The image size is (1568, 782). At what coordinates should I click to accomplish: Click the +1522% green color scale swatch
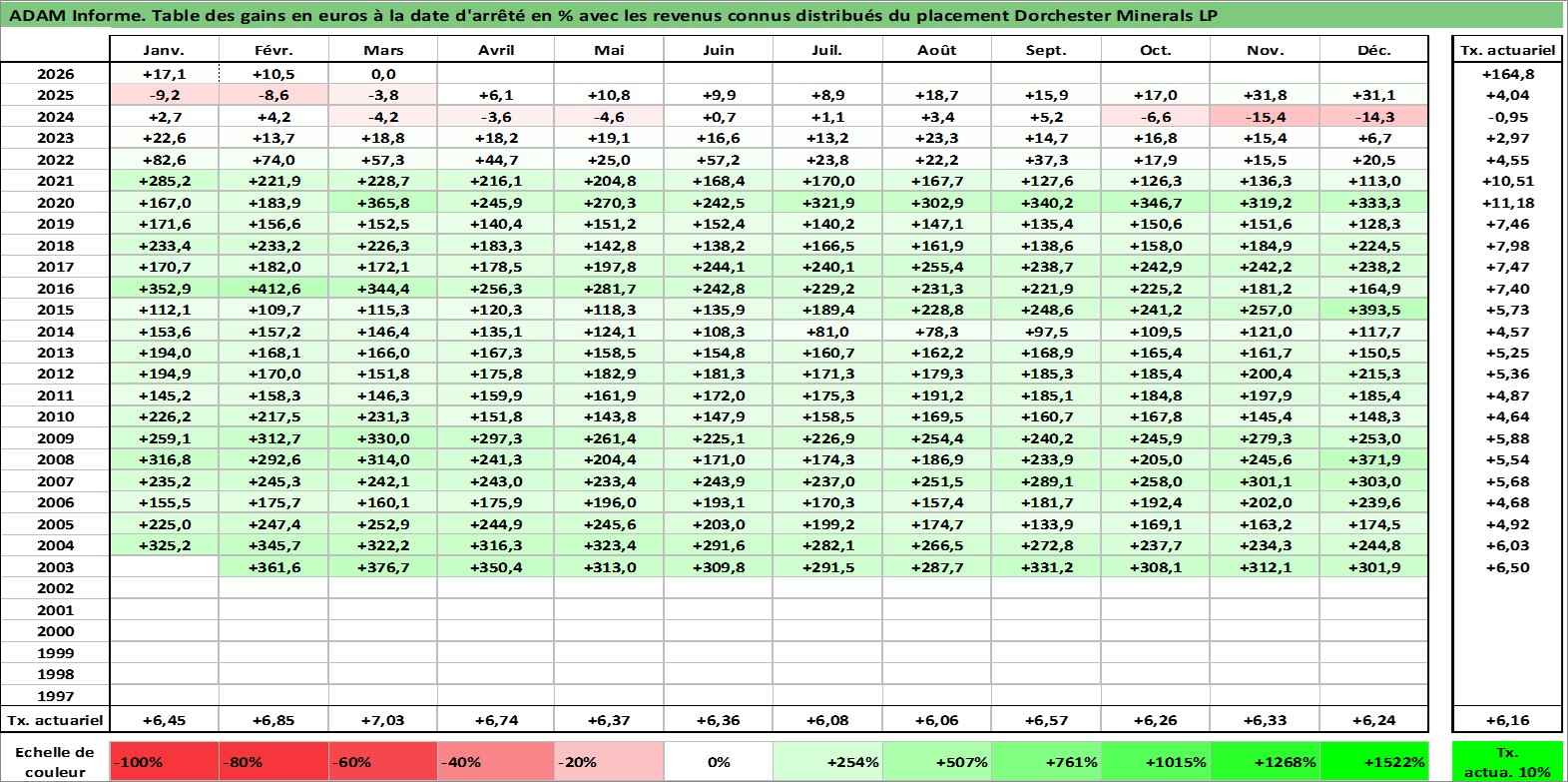tap(1373, 761)
